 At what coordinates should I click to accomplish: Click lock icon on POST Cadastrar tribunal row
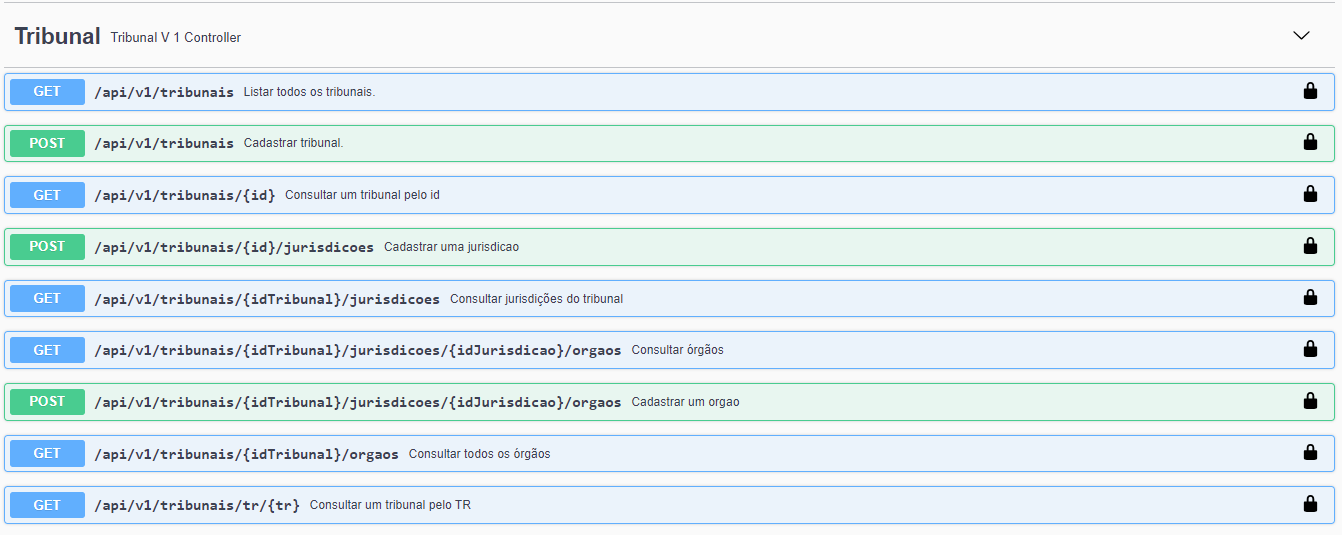pos(1309,142)
